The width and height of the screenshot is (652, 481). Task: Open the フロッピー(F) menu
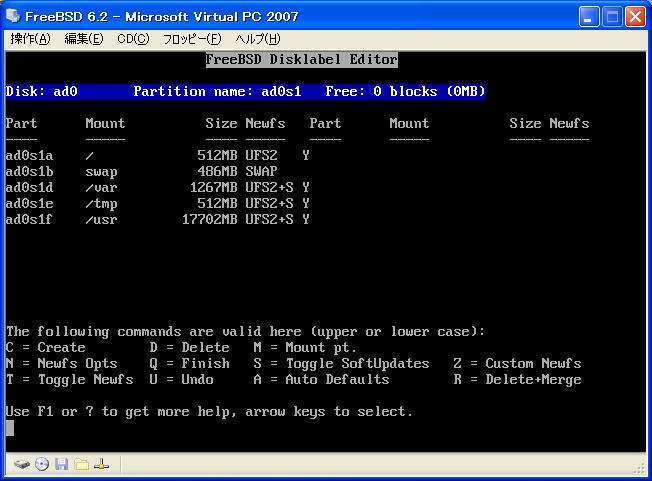point(192,39)
